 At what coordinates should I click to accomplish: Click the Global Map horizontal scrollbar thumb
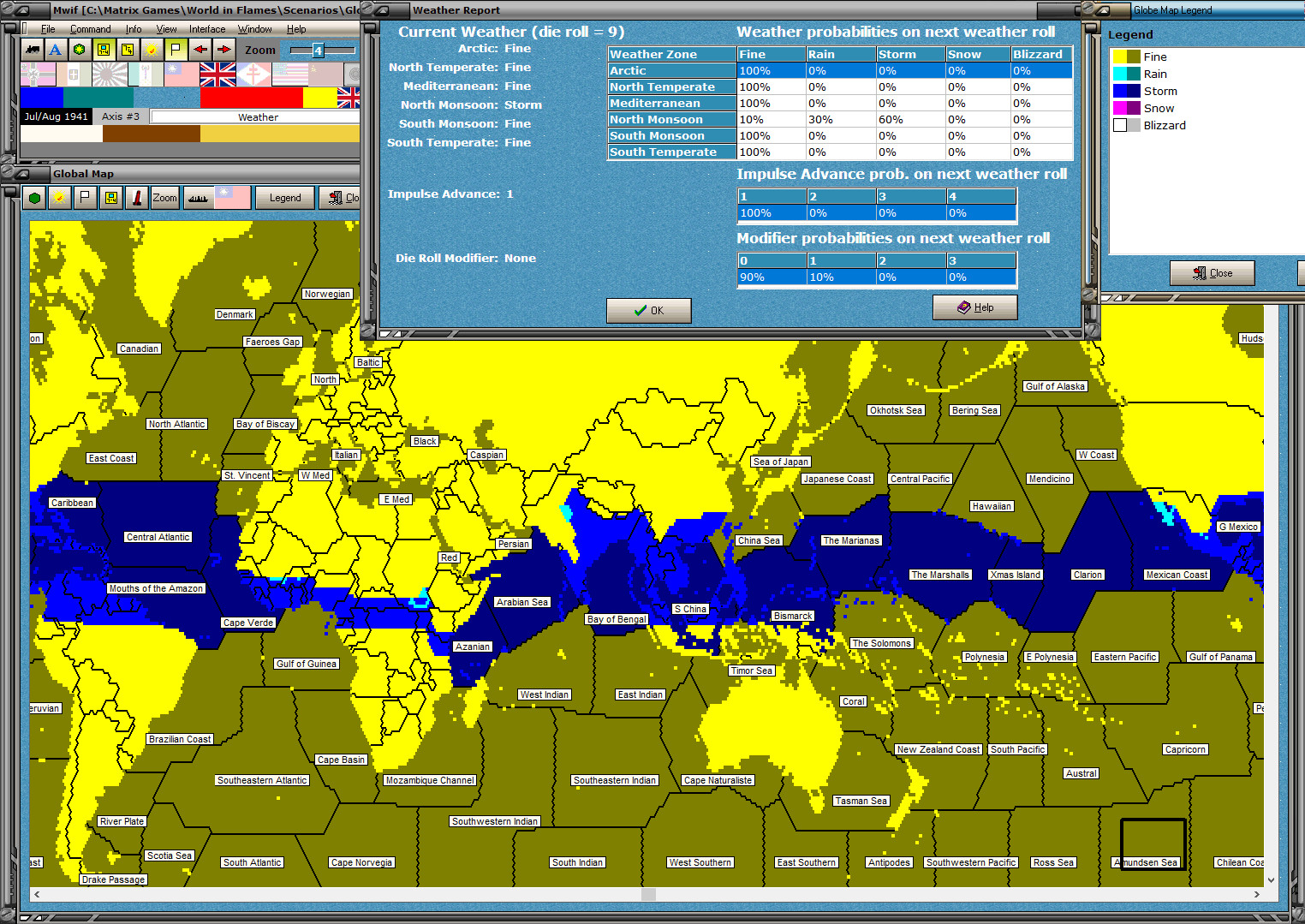click(648, 894)
